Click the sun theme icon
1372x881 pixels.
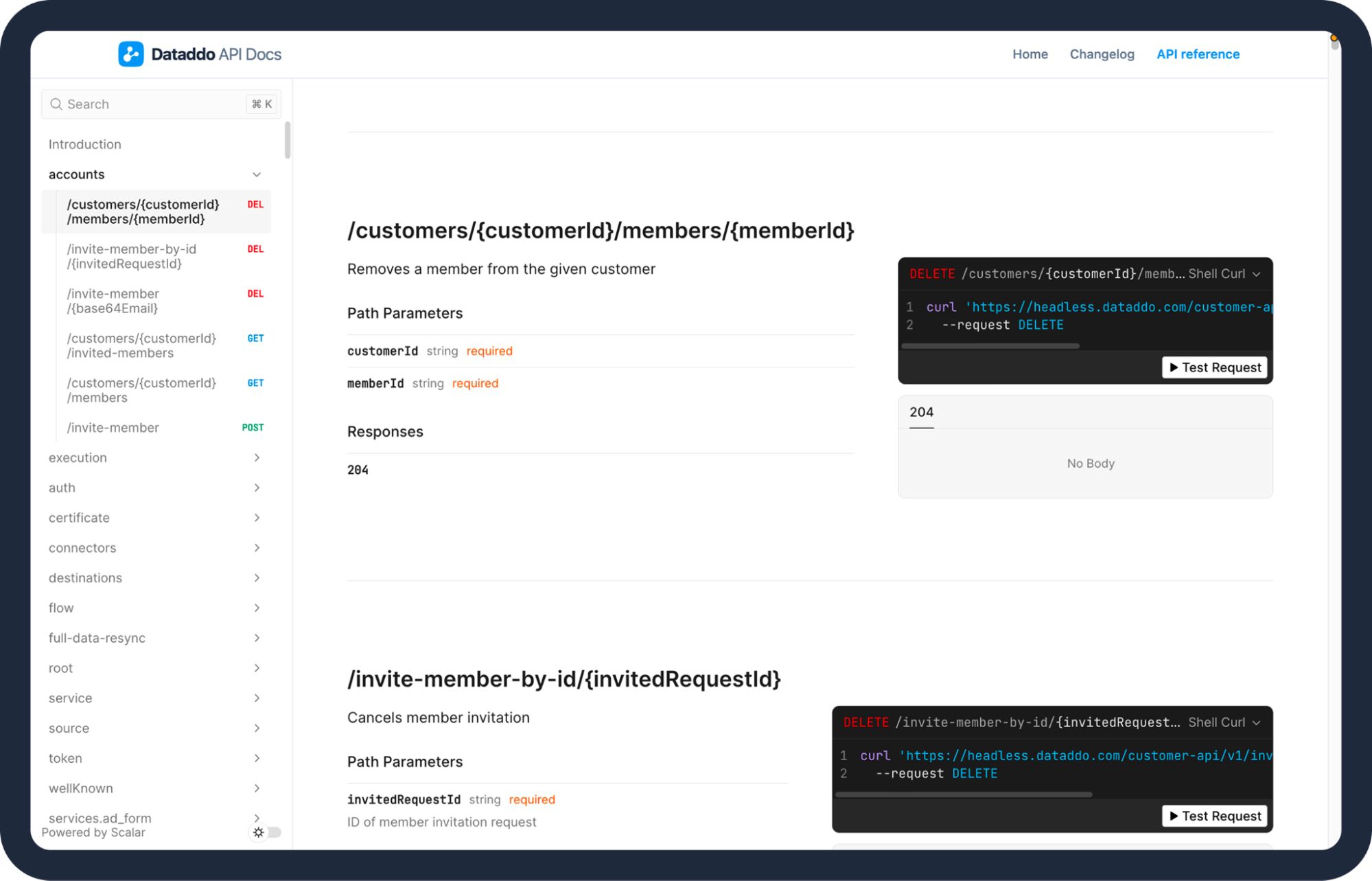point(258,832)
